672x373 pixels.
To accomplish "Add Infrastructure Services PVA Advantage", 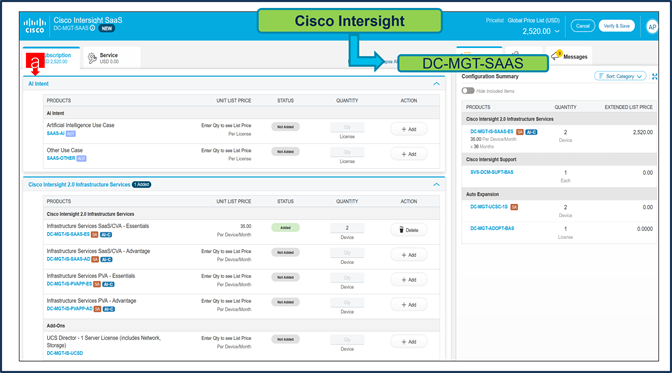I will [x=408, y=305].
